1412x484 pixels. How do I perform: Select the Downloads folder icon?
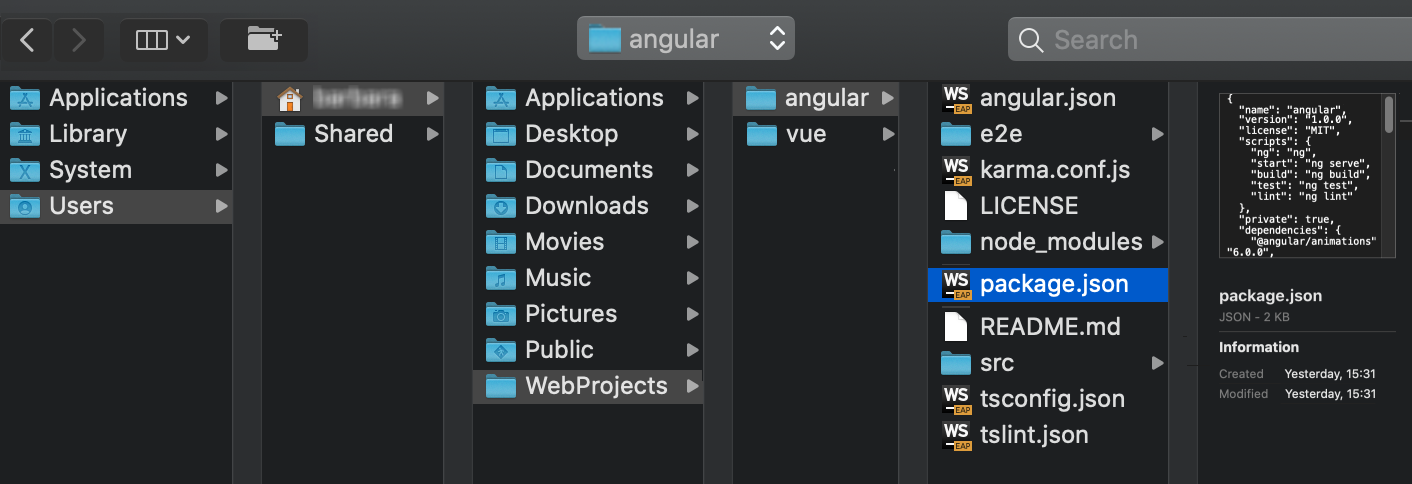pos(500,206)
